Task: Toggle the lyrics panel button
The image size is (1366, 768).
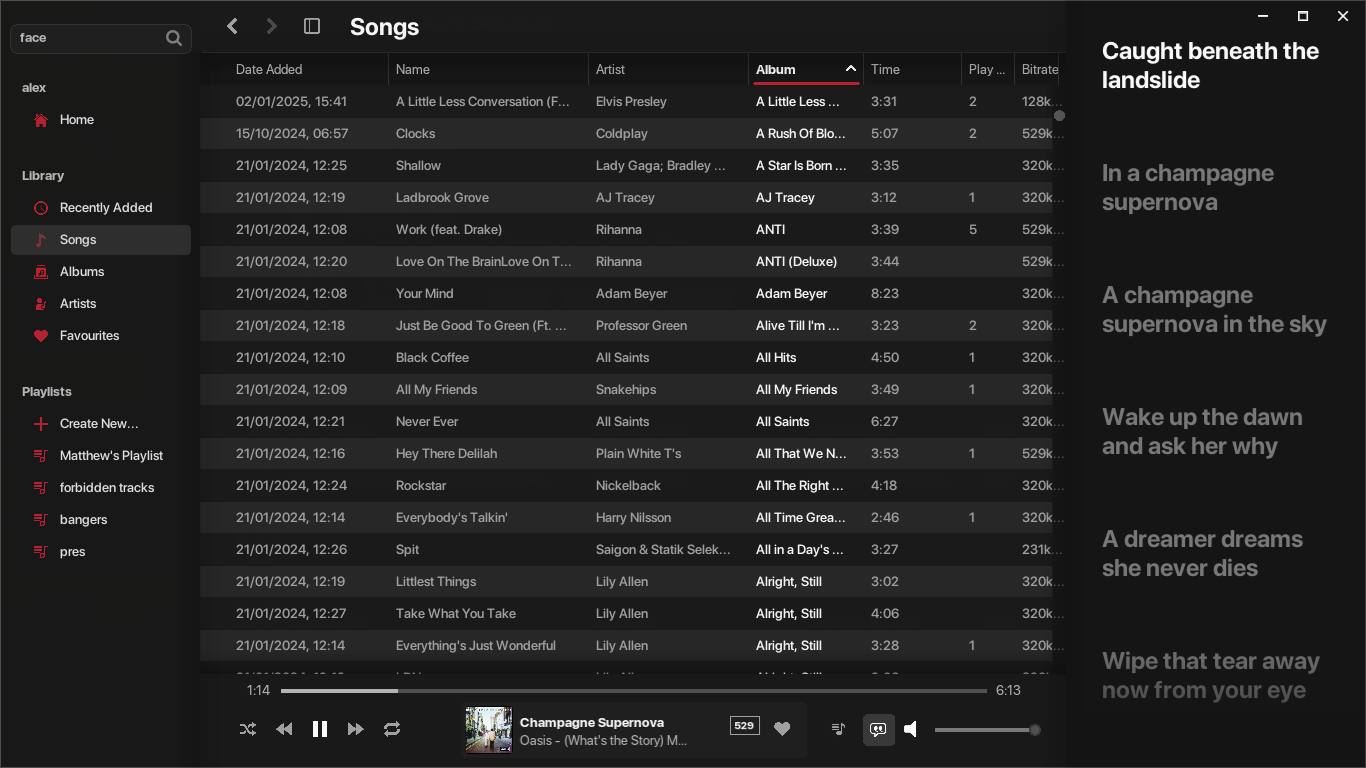Action: coord(878,729)
